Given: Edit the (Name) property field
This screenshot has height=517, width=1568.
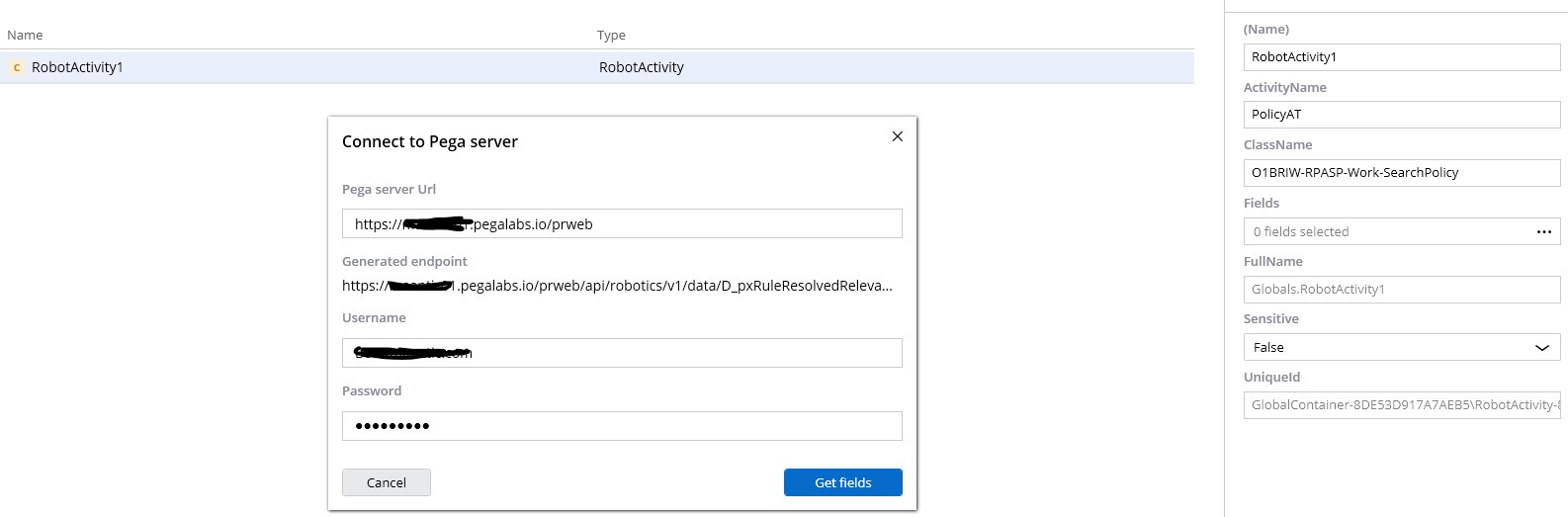Looking at the screenshot, I should tap(1400, 57).
